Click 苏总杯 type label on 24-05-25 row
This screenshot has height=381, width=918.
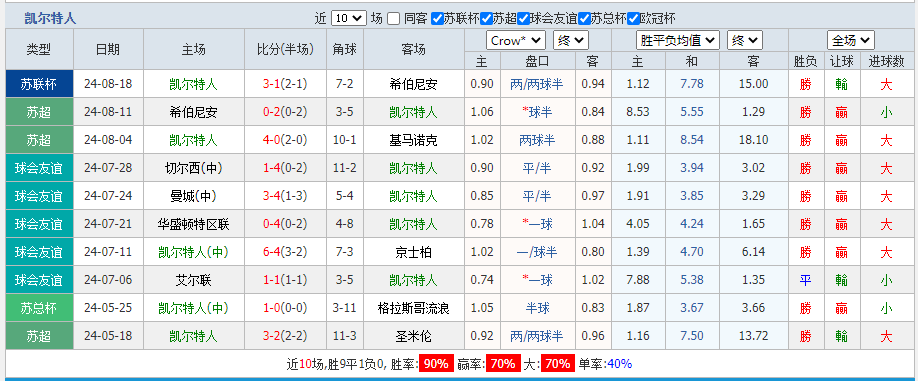click(39, 308)
